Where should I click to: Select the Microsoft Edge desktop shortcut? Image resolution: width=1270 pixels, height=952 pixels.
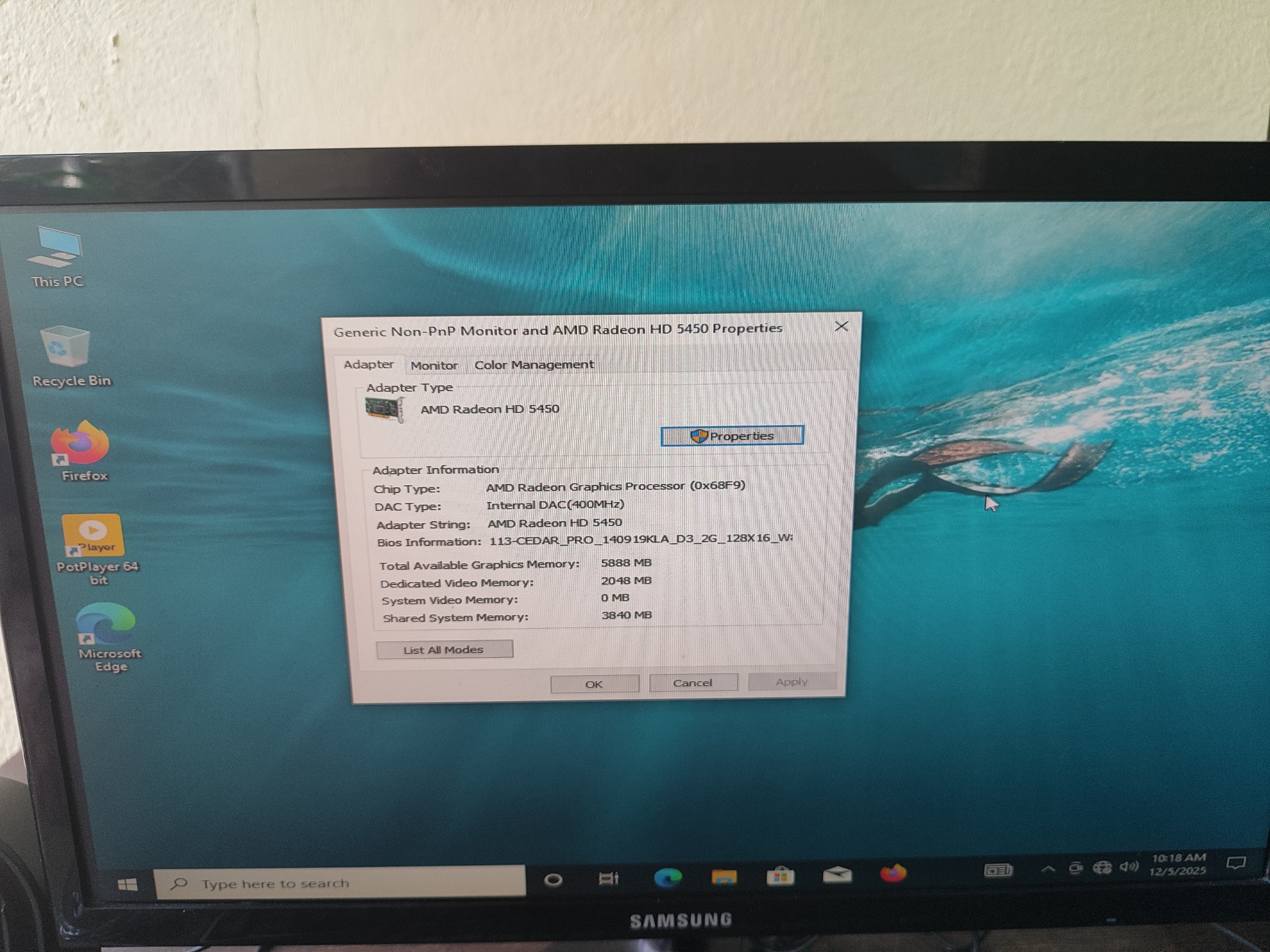(x=109, y=637)
